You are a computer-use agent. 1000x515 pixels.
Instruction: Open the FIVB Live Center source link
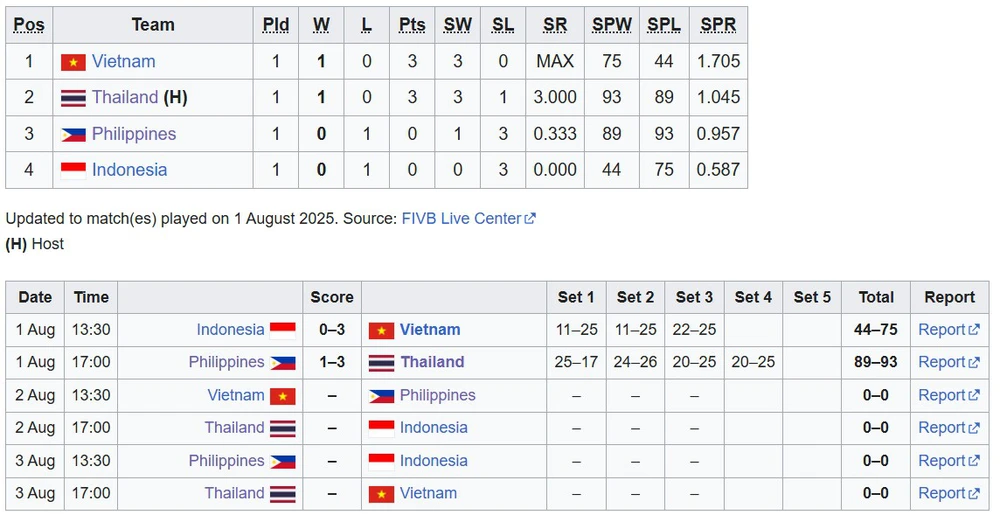click(x=461, y=219)
